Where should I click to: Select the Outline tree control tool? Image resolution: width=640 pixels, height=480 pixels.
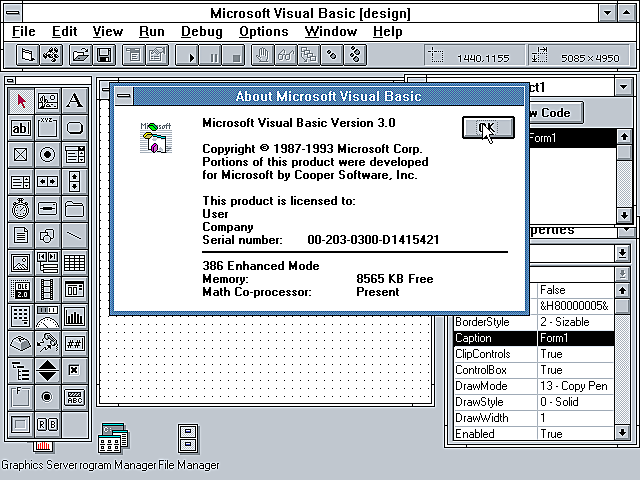point(20,370)
